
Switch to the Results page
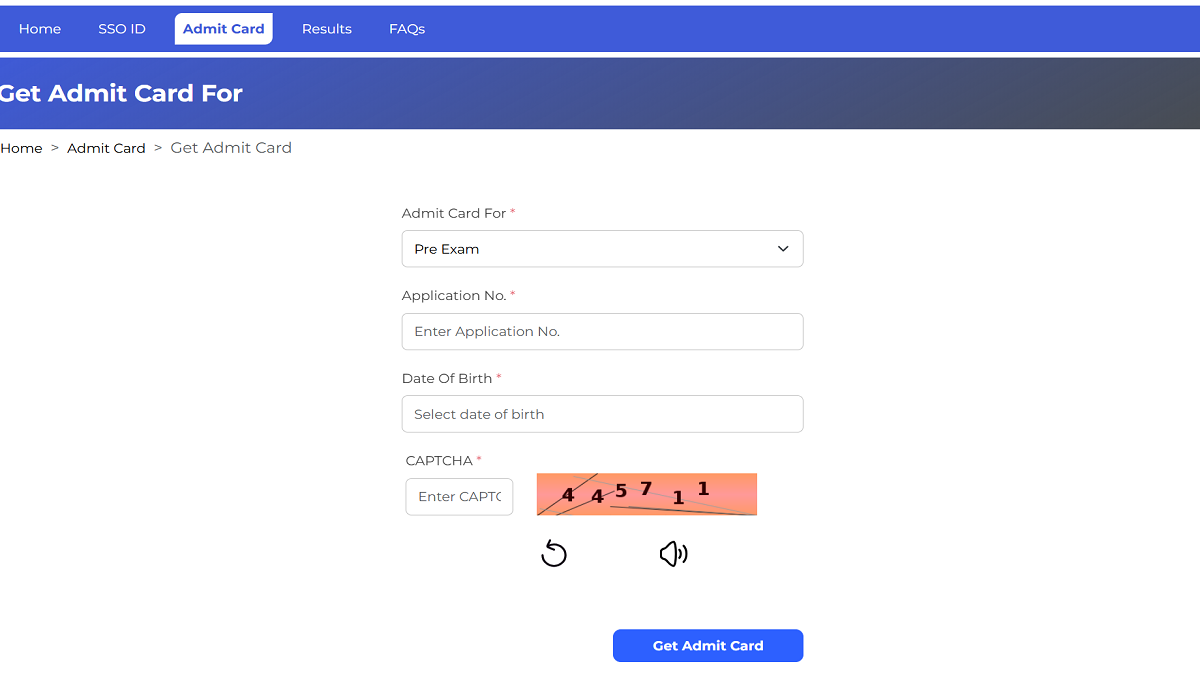pyautogui.click(x=327, y=29)
